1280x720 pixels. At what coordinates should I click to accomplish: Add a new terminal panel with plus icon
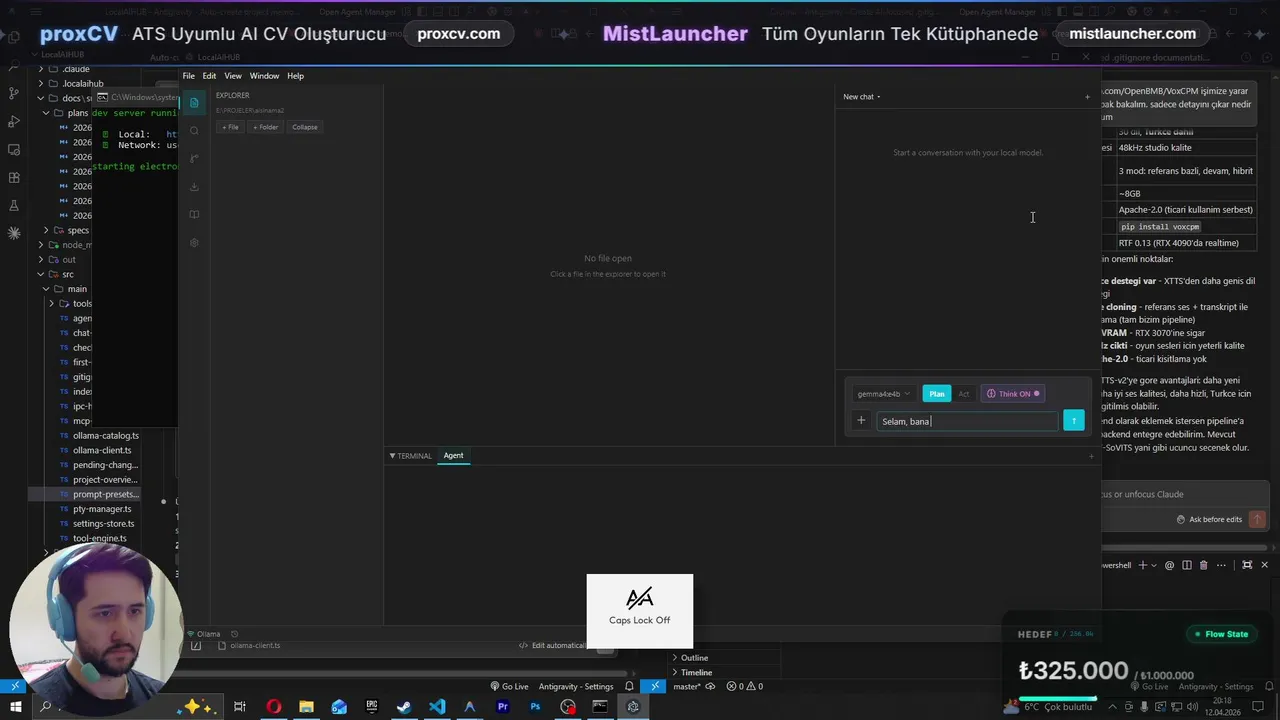(1091, 456)
